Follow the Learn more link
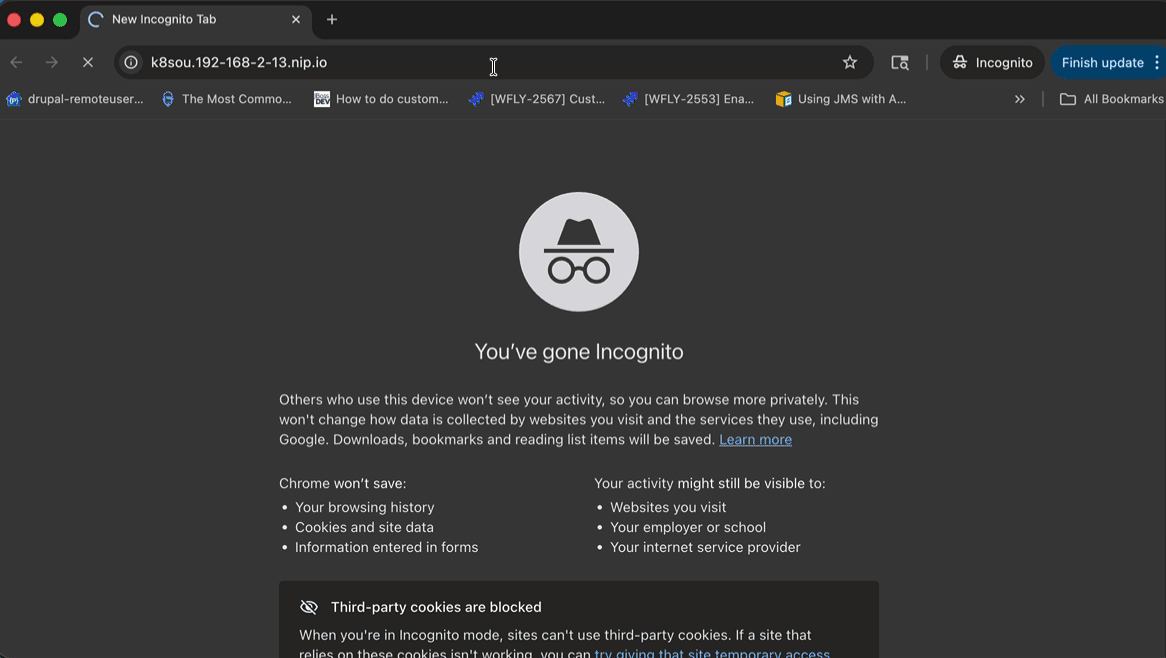The image size is (1166, 658). tap(755, 439)
